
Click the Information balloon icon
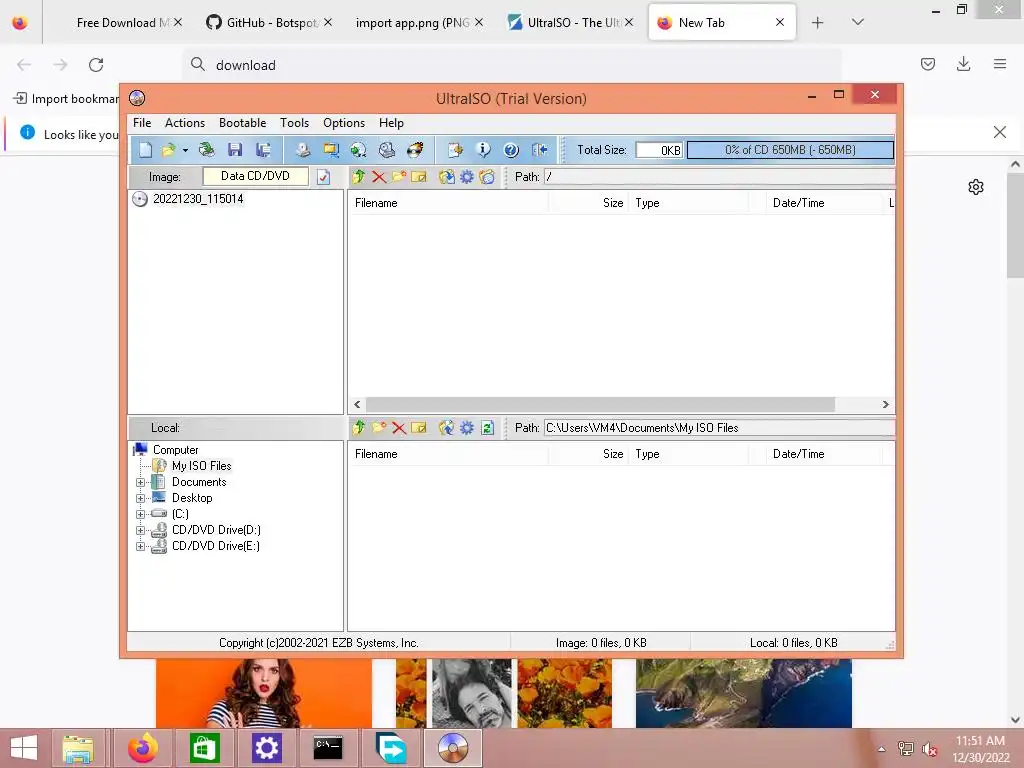click(483, 150)
